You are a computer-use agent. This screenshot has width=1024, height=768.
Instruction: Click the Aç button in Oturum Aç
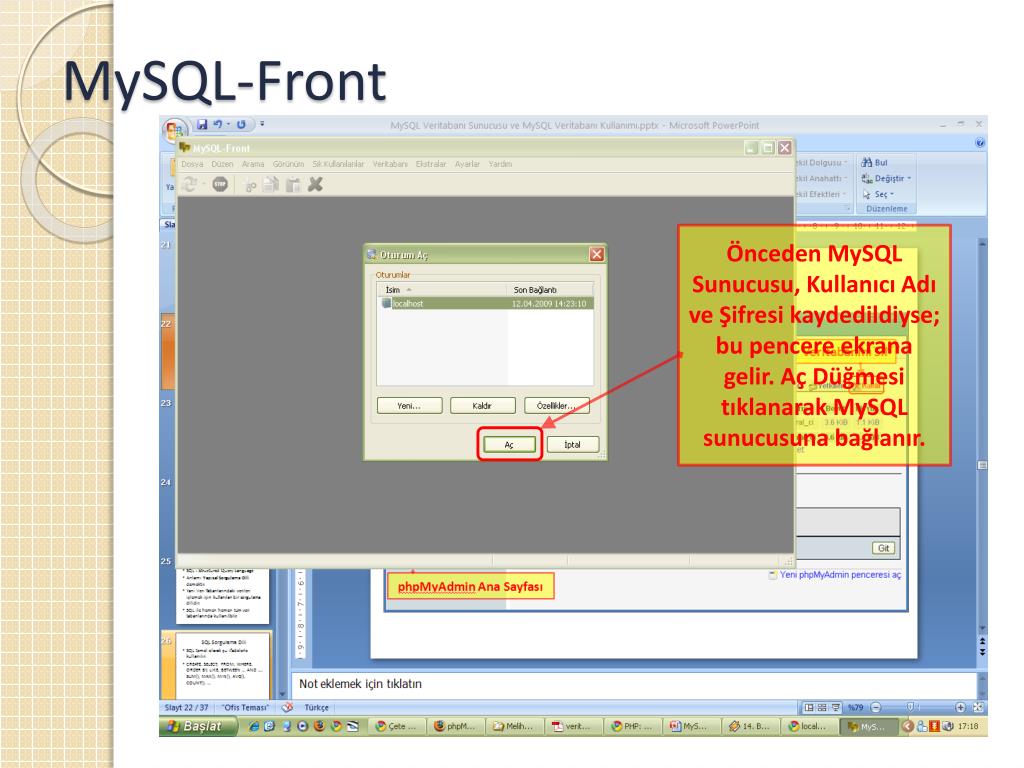509,445
